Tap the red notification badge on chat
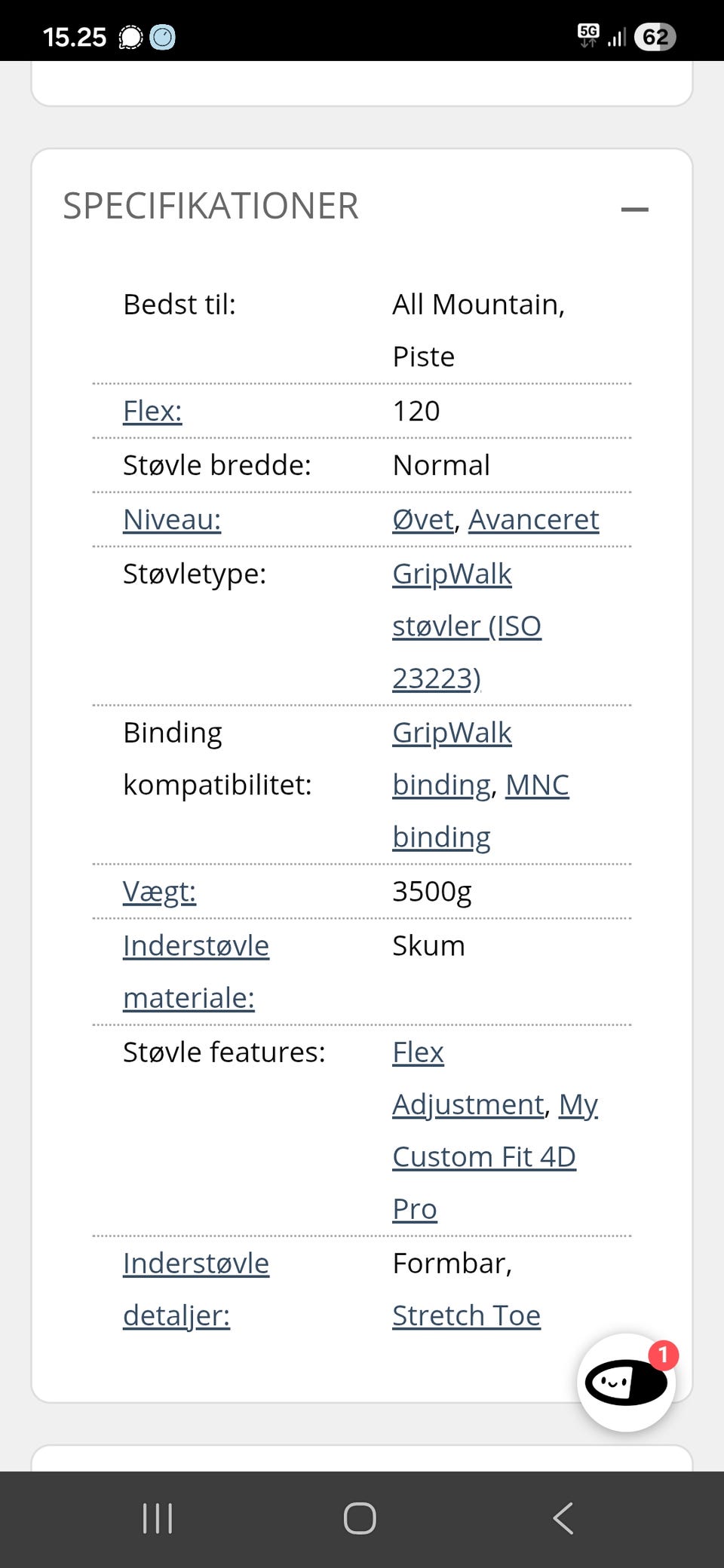Image resolution: width=724 pixels, height=1568 pixels. [x=663, y=1355]
